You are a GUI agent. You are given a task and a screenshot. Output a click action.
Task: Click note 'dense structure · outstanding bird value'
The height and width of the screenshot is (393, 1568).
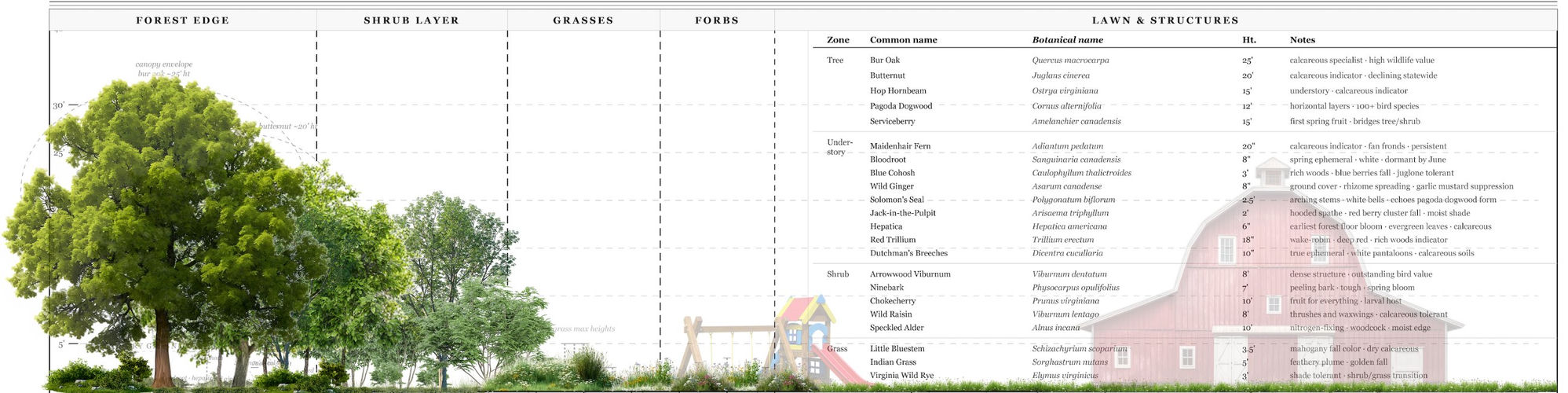tap(1361, 274)
